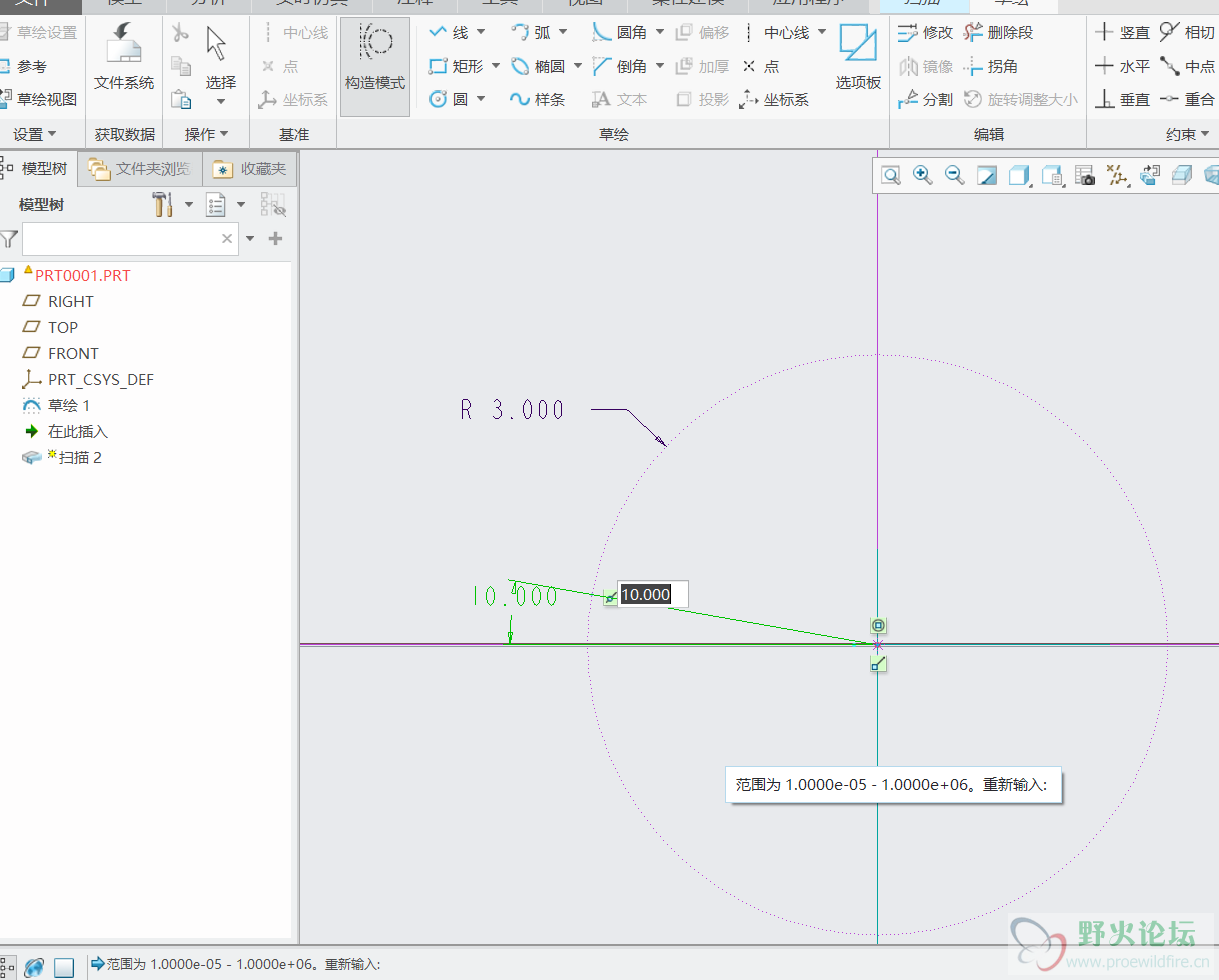Click the Cut scissors icon
The image size is (1219, 980).
(x=180, y=33)
